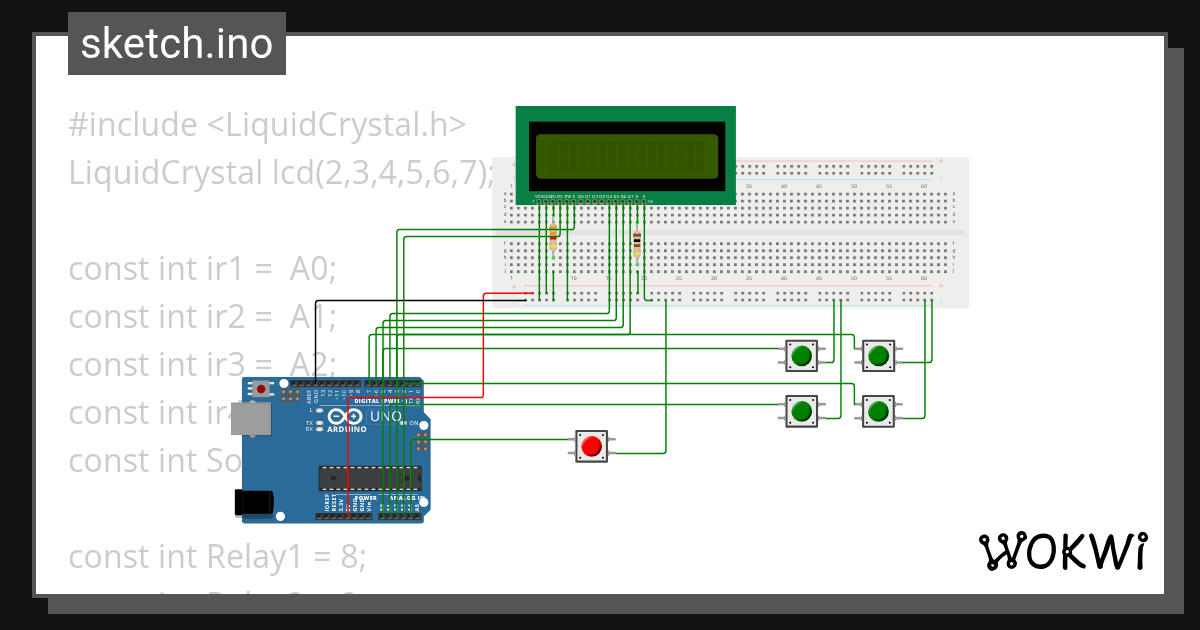Viewport: 1200px width, 630px height.
Task: Select the Arduino USB port
Action: [250, 421]
